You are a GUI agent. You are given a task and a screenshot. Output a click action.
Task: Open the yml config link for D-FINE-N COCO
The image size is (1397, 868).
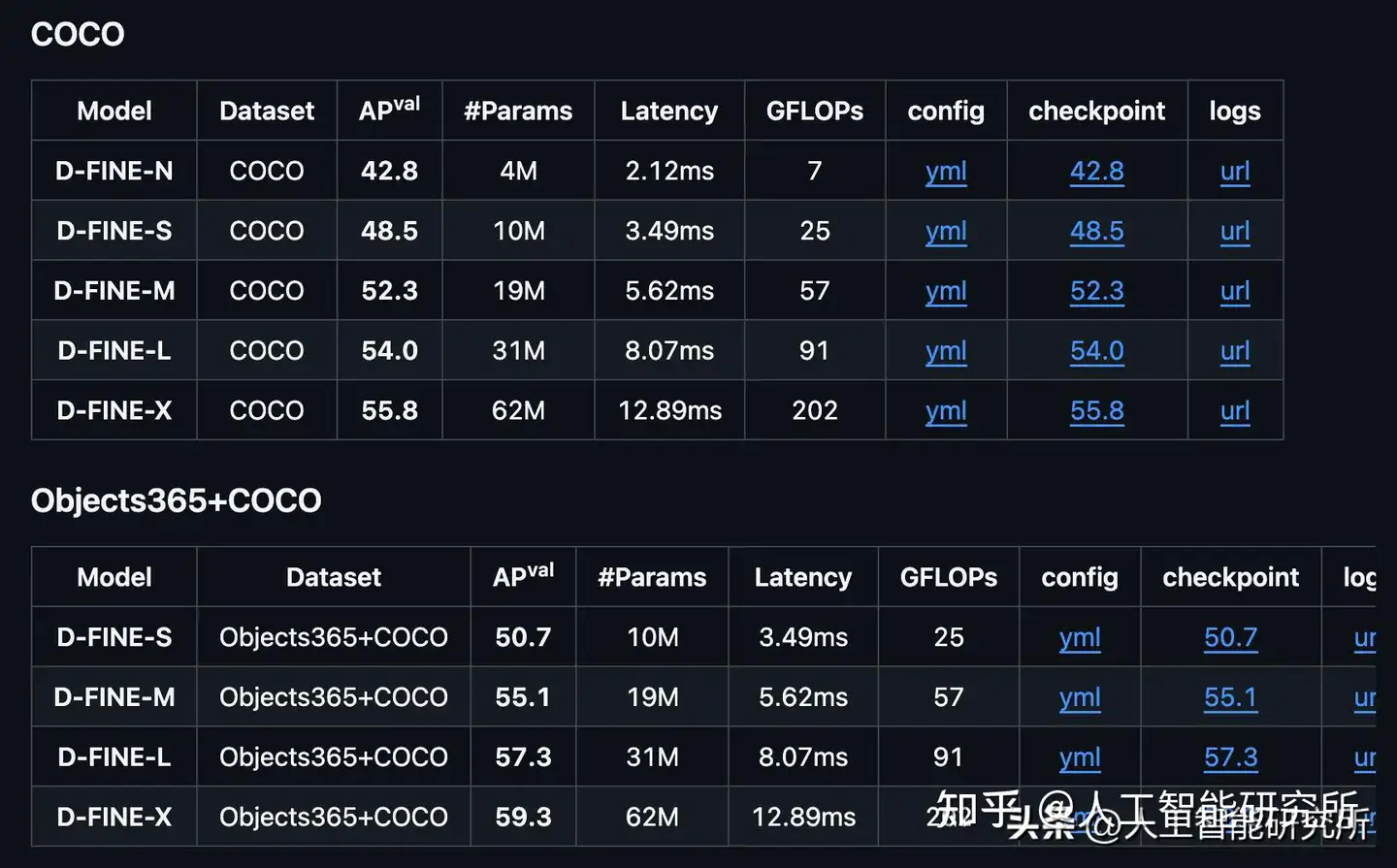coord(946,172)
